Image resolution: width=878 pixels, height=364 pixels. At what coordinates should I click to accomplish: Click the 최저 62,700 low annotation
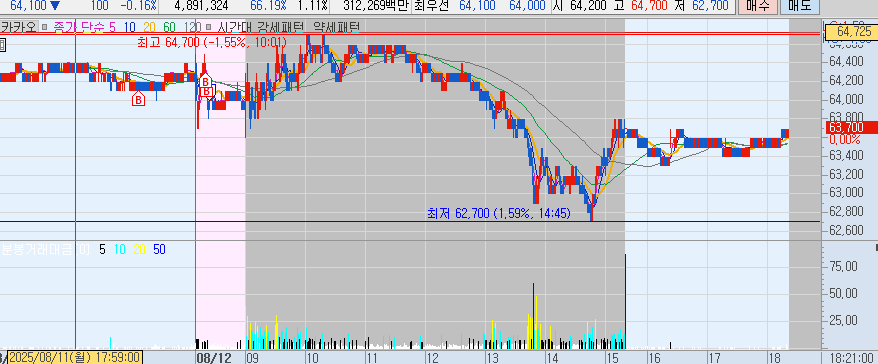[499, 213]
